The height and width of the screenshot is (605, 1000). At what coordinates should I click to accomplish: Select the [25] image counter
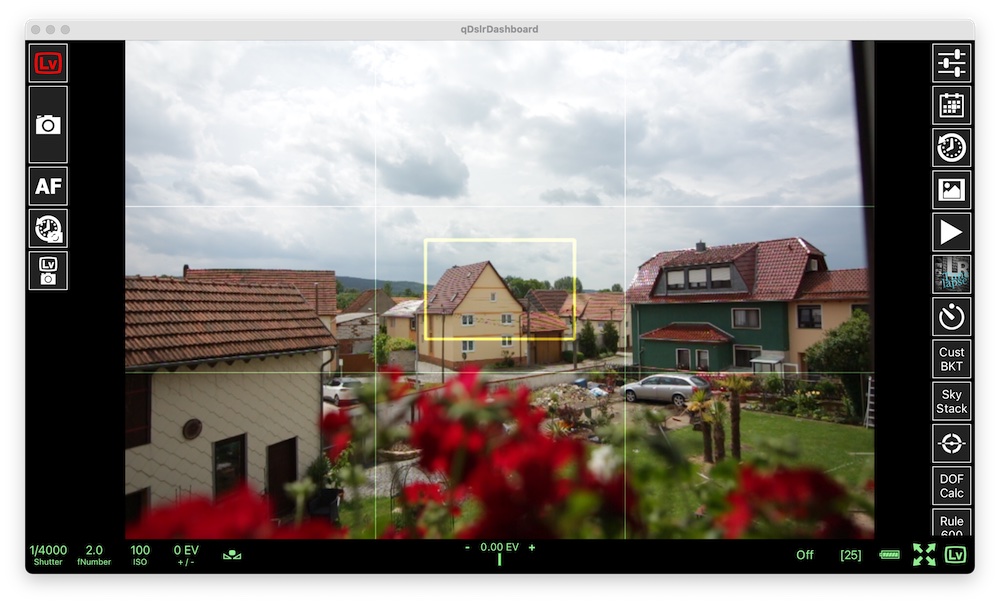coord(850,553)
